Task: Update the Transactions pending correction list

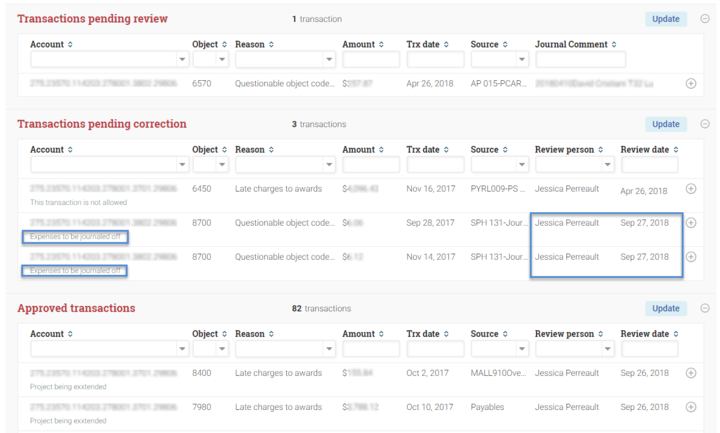Action: coord(666,124)
